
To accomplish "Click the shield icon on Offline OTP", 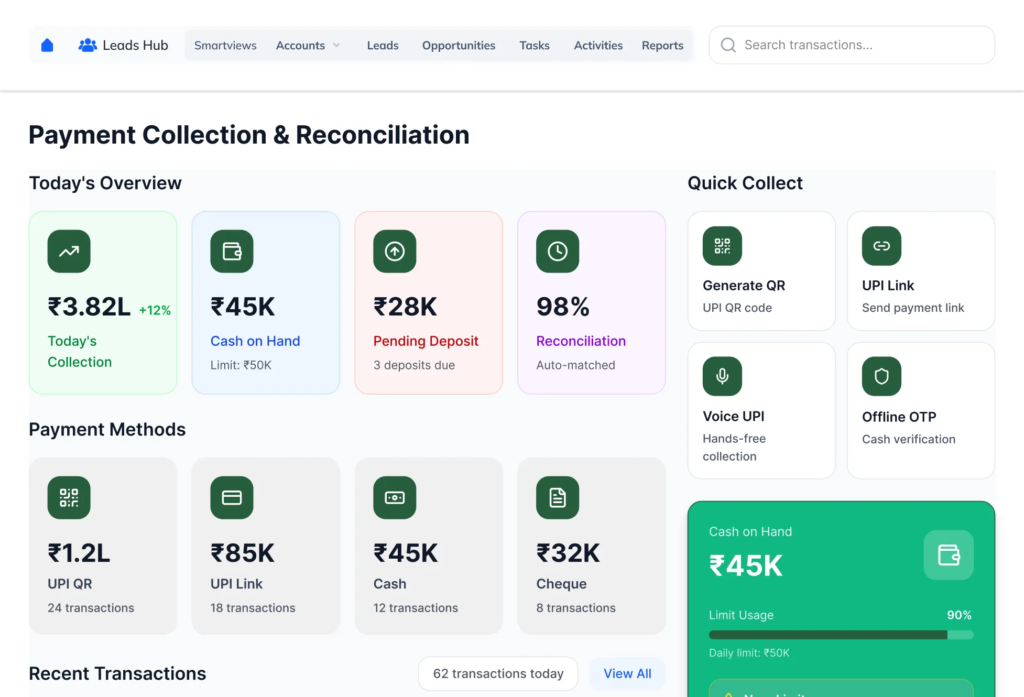I will [x=882, y=376].
